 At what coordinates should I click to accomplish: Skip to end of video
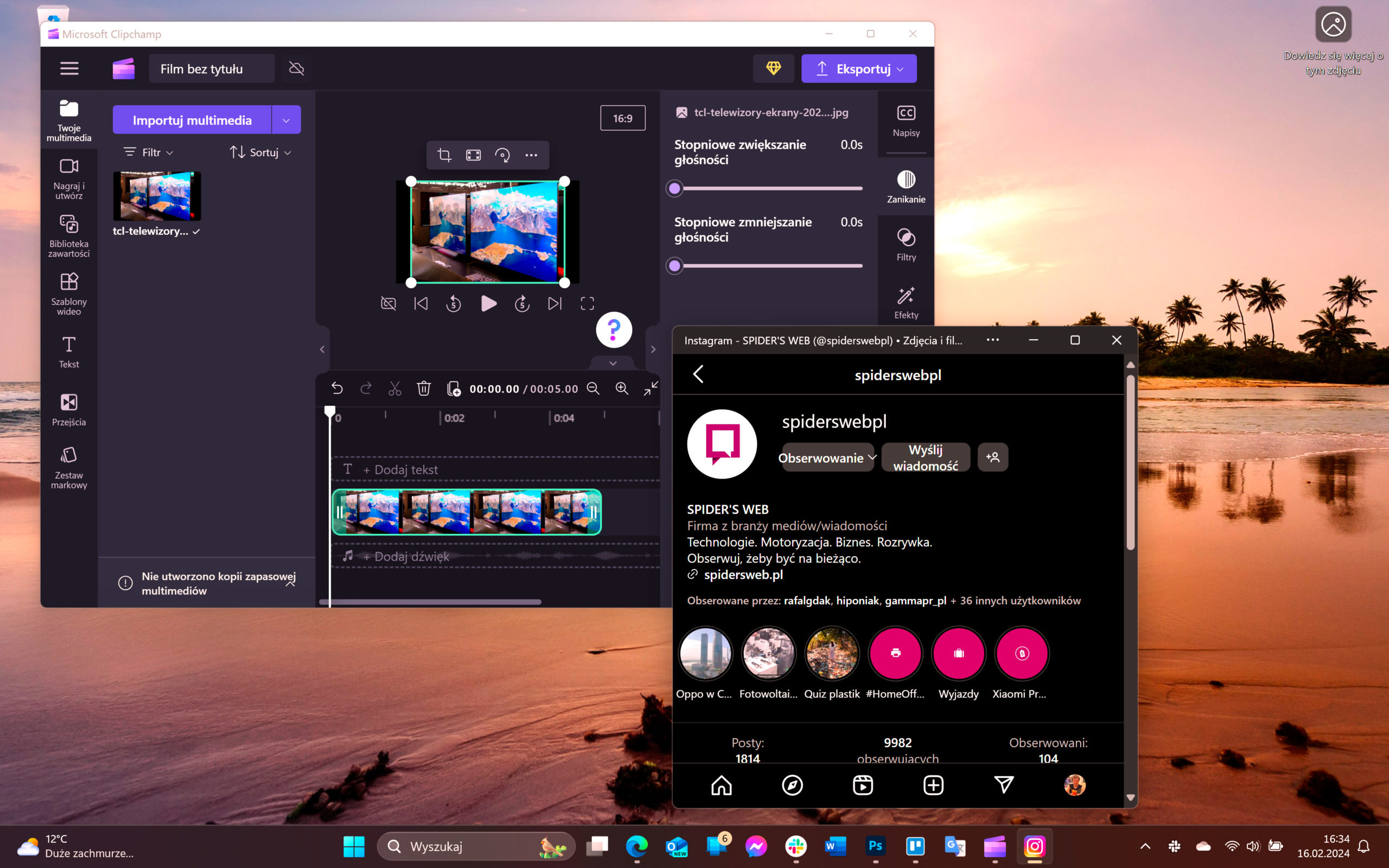tap(555, 304)
